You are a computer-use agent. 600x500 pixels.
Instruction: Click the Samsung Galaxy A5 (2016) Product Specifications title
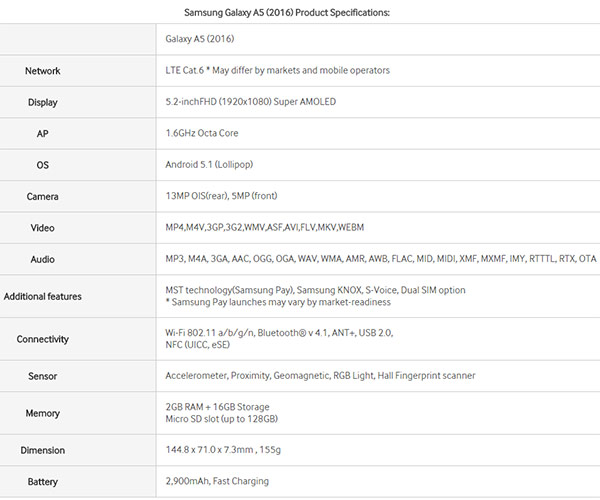pyautogui.click(x=287, y=13)
